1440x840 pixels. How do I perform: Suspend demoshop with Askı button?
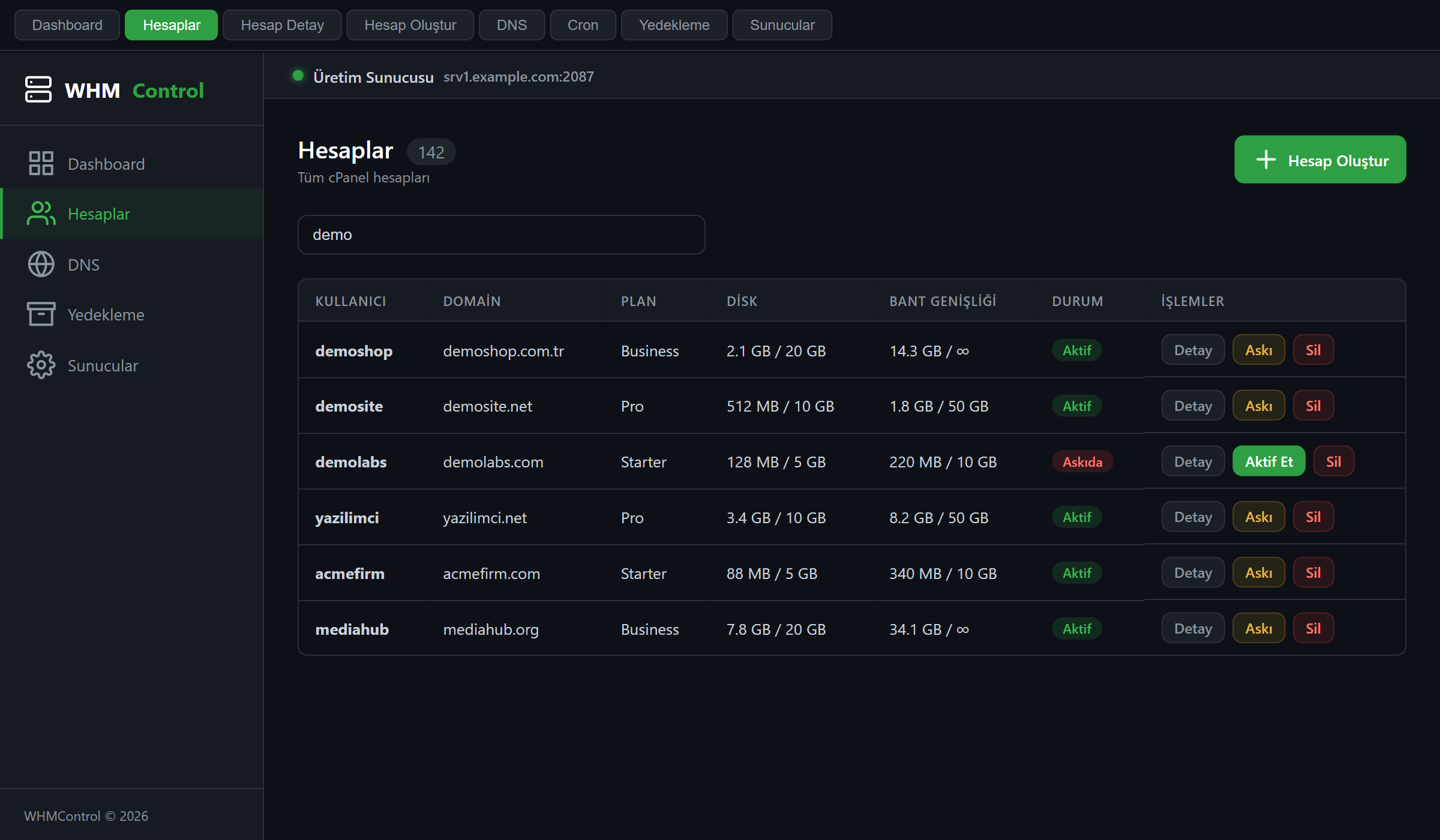(x=1258, y=350)
